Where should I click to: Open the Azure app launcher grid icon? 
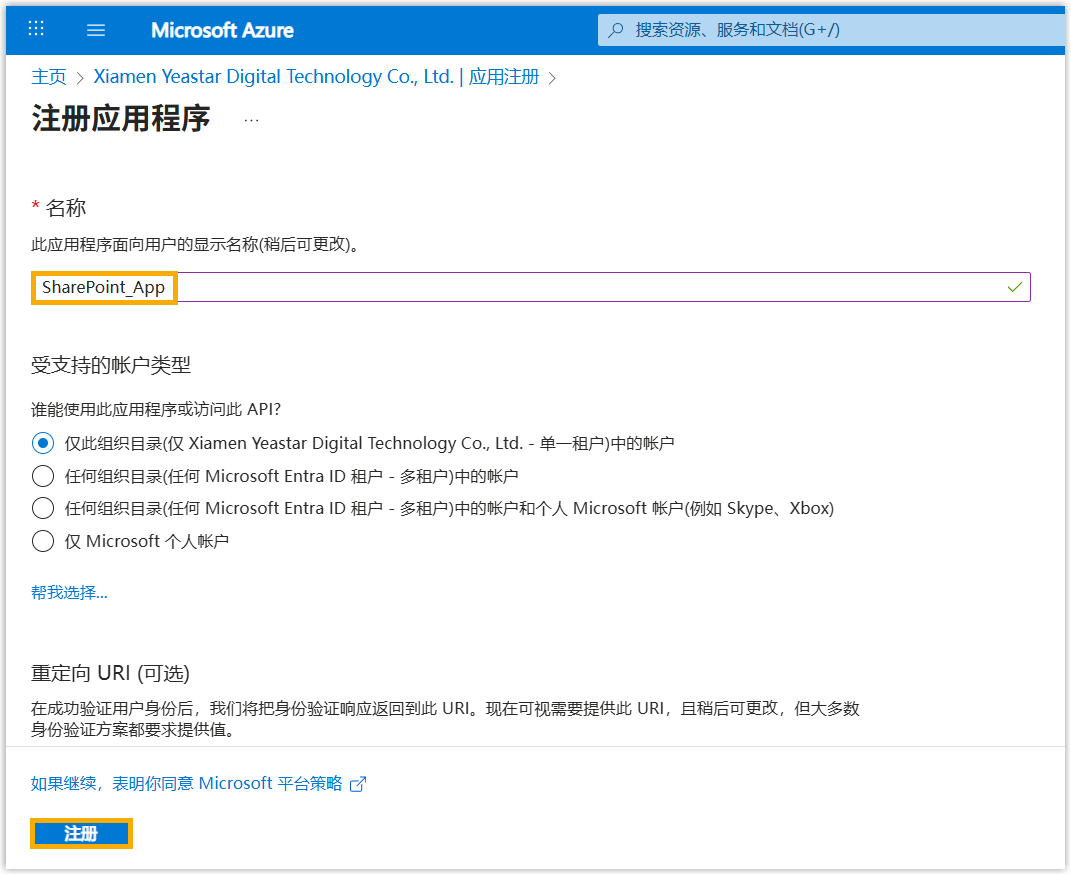pyautogui.click(x=36, y=29)
